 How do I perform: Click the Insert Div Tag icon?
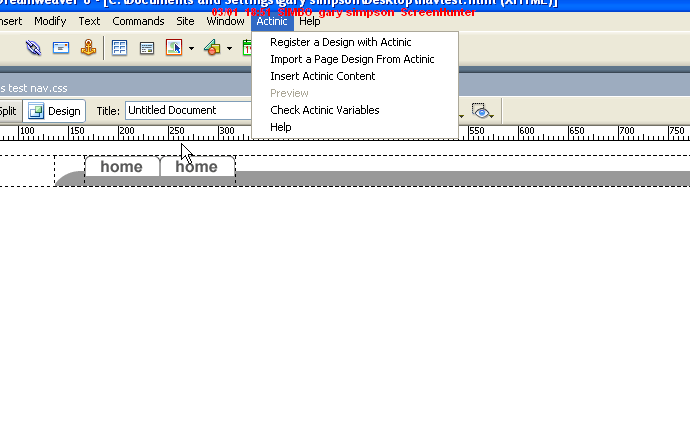[x=146, y=48]
